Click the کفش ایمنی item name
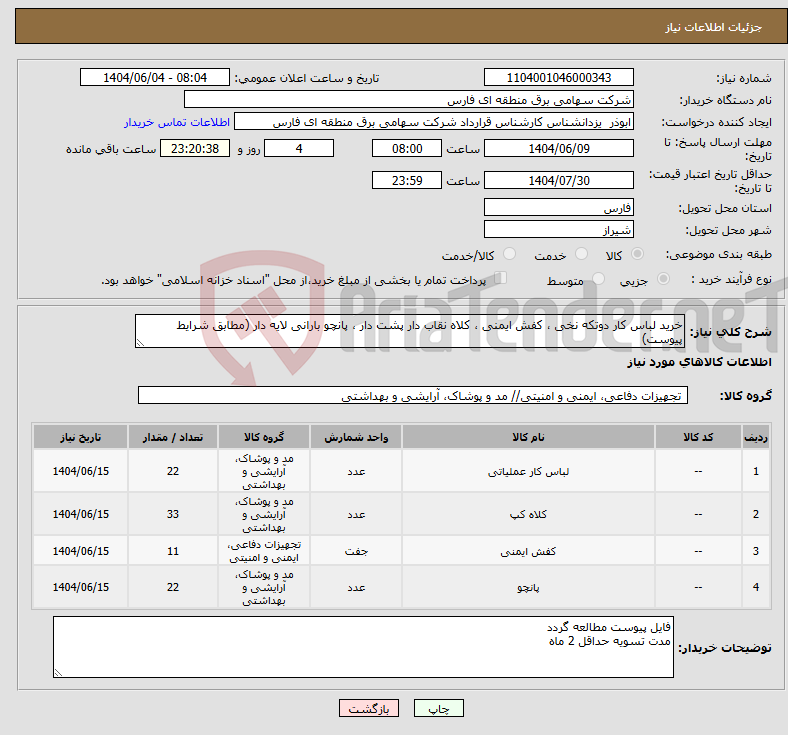Image resolution: width=788 pixels, height=735 pixels. point(528,551)
